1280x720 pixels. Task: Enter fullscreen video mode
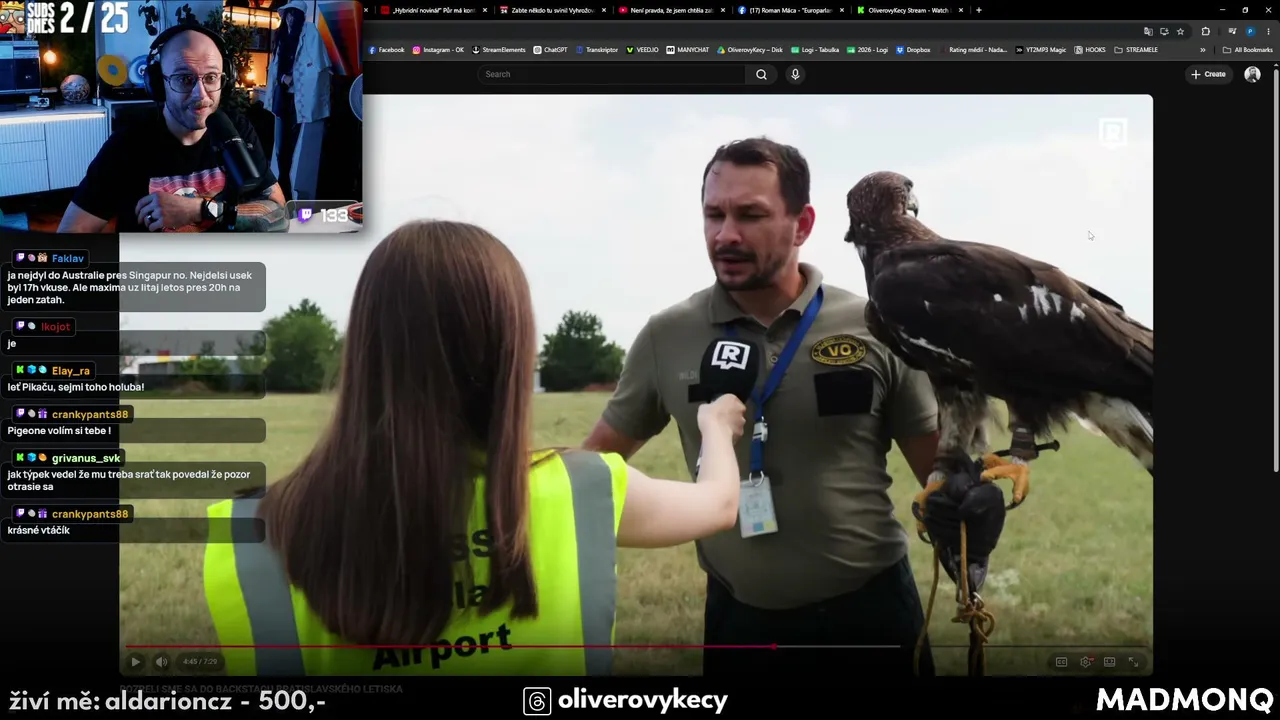point(1134,661)
